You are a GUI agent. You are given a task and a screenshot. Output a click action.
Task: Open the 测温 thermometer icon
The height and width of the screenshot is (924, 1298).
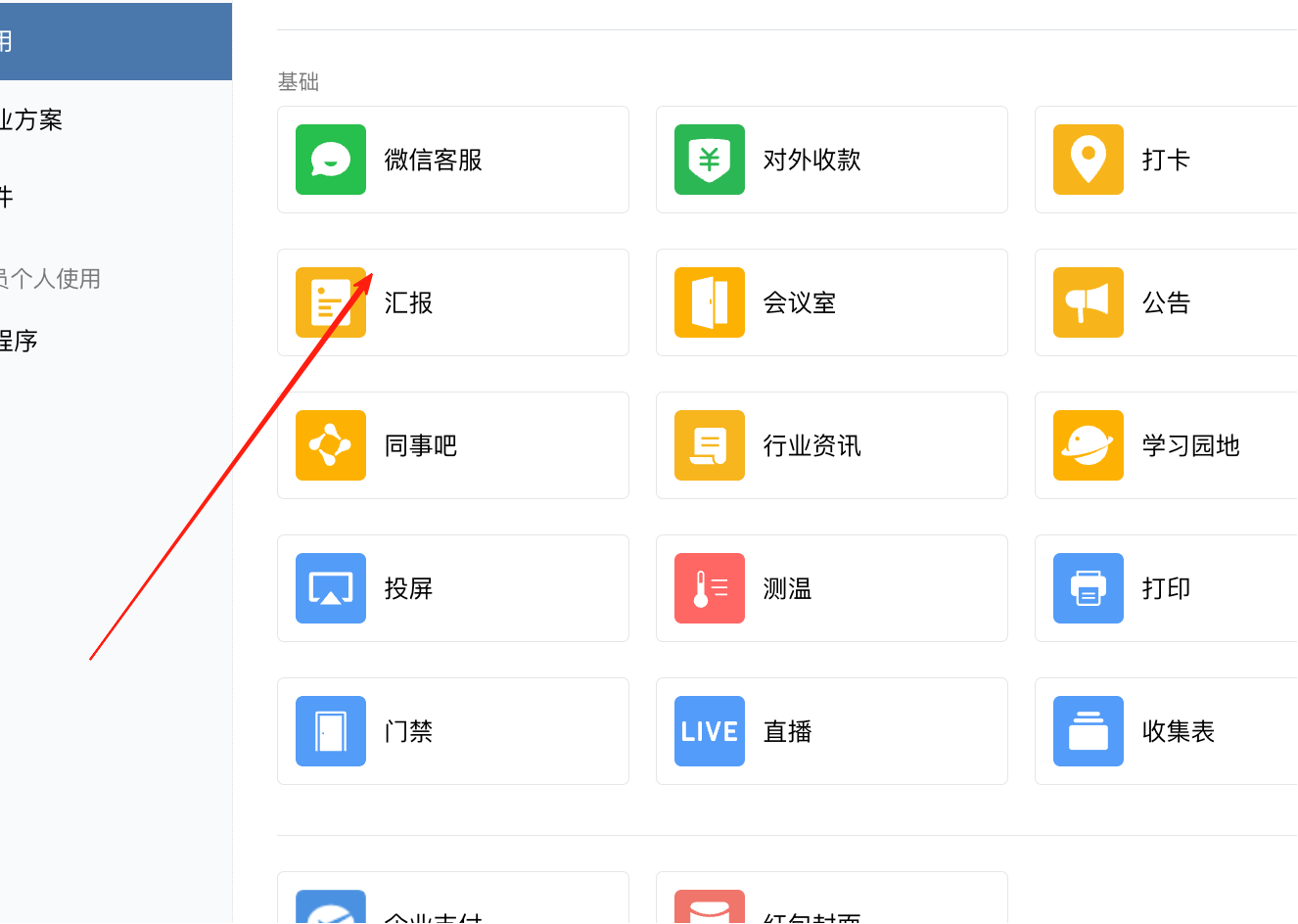tap(710, 588)
